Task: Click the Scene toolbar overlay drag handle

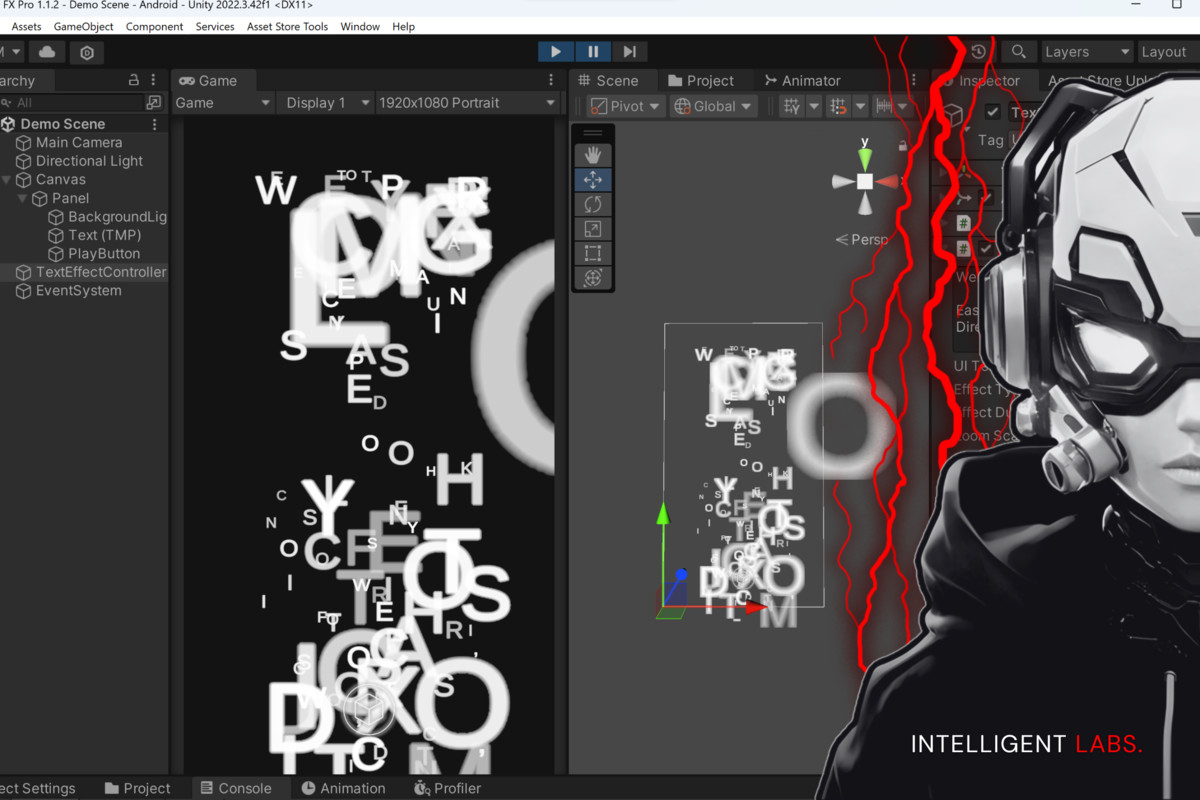Action: point(593,133)
